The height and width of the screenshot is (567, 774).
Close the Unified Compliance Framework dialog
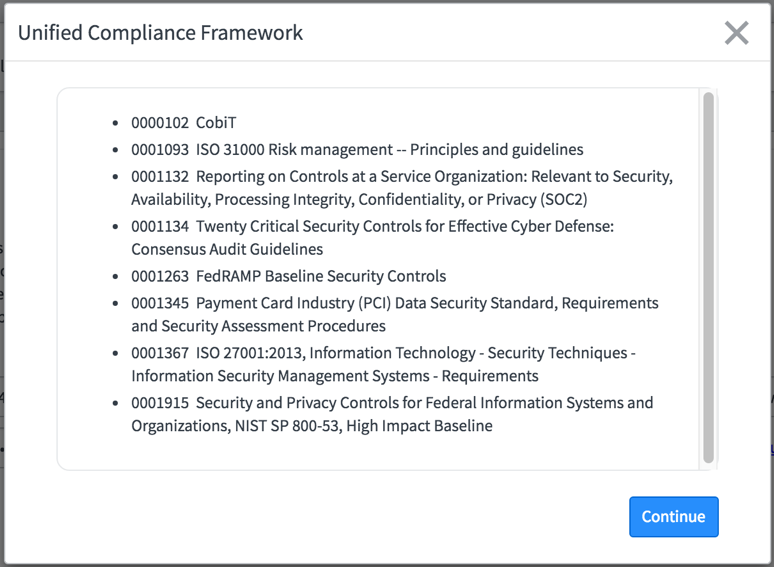pos(736,33)
